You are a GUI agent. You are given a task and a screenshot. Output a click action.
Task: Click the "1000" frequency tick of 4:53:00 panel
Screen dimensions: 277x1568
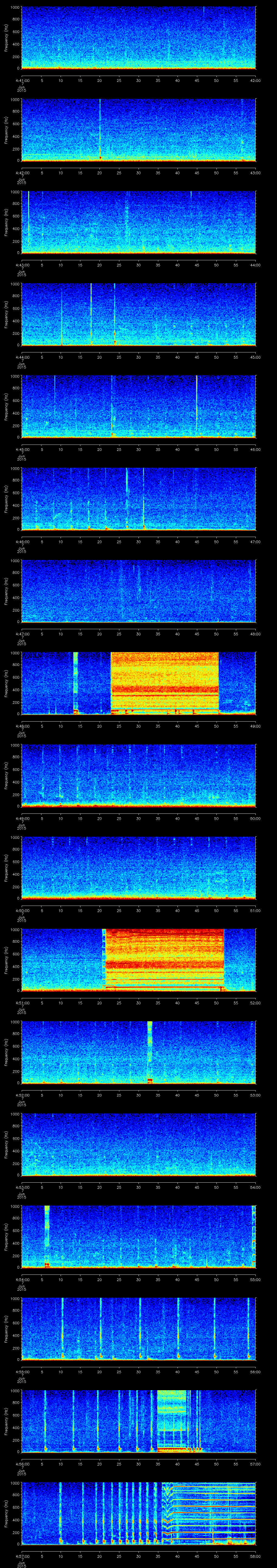(x=15, y=1115)
